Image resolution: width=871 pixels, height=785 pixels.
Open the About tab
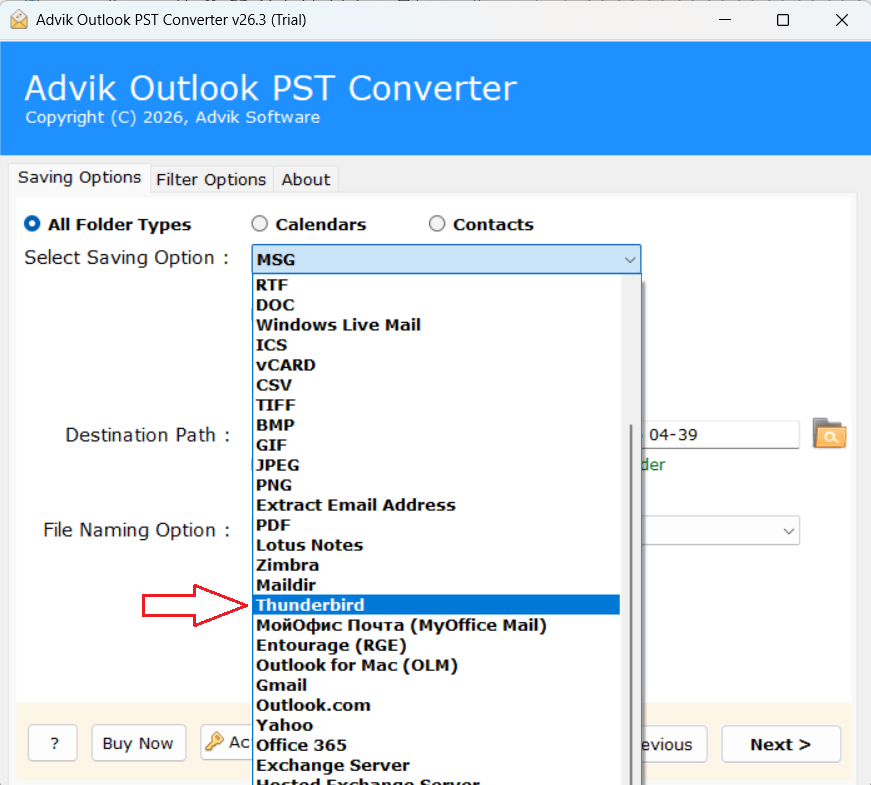(306, 180)
